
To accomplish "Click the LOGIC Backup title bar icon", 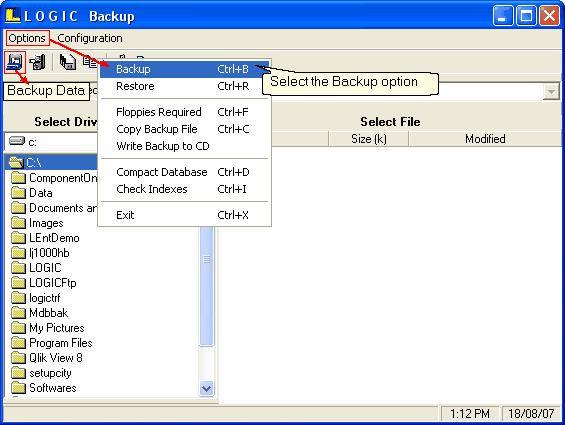I will [13, 16].
